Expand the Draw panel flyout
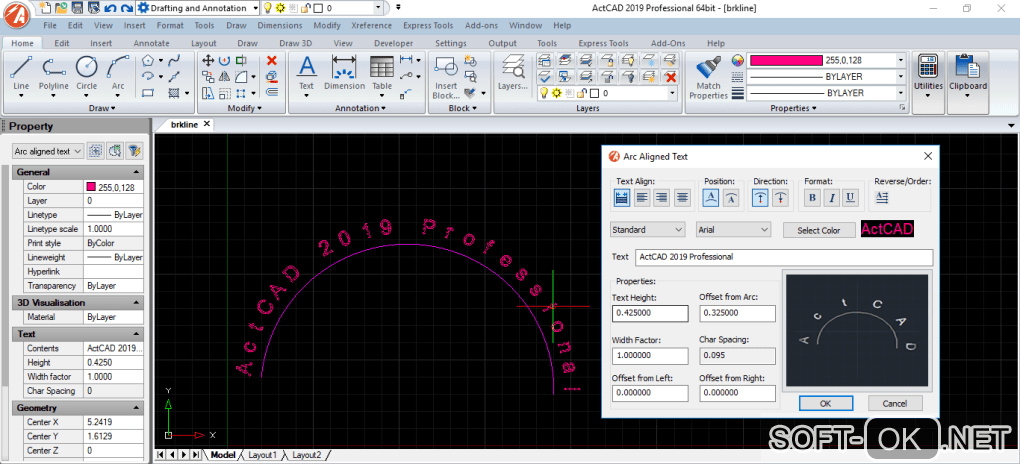The height and width of the screenshot is (464, 1020). (x=101, y=108)
